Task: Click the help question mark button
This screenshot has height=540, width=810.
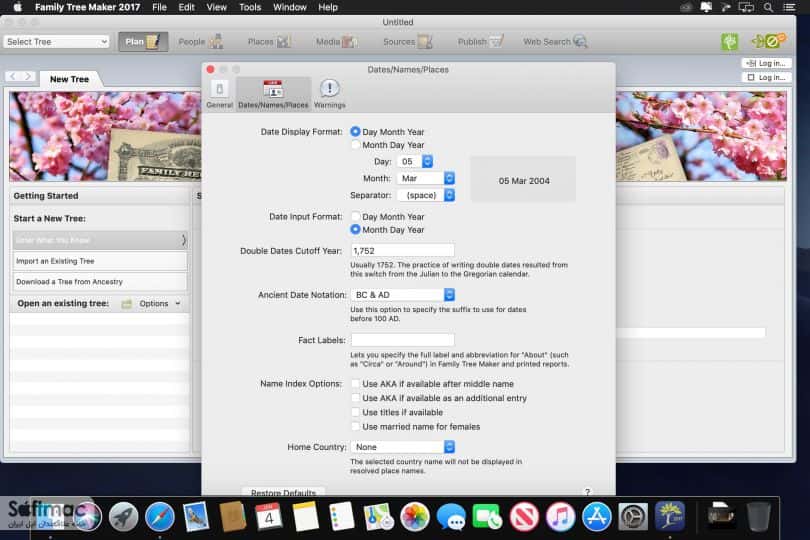Action: tap(587, 492)
